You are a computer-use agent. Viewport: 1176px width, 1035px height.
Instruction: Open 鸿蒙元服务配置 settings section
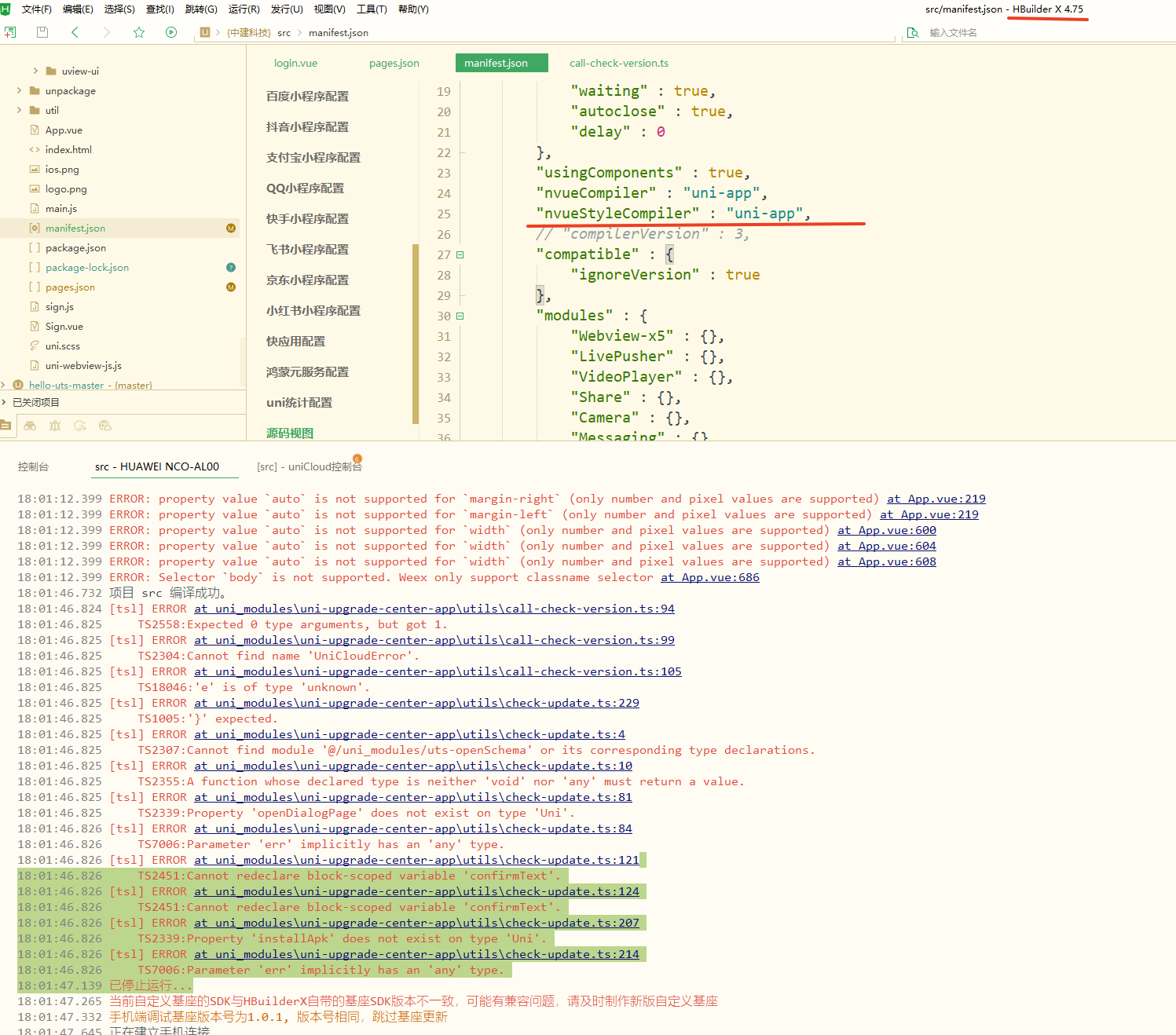(x=307, y=371)
